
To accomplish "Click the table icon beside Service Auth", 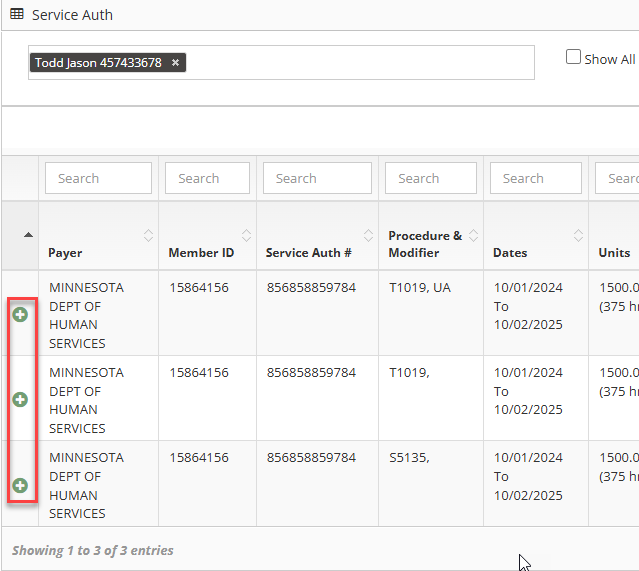I will 17,14.
